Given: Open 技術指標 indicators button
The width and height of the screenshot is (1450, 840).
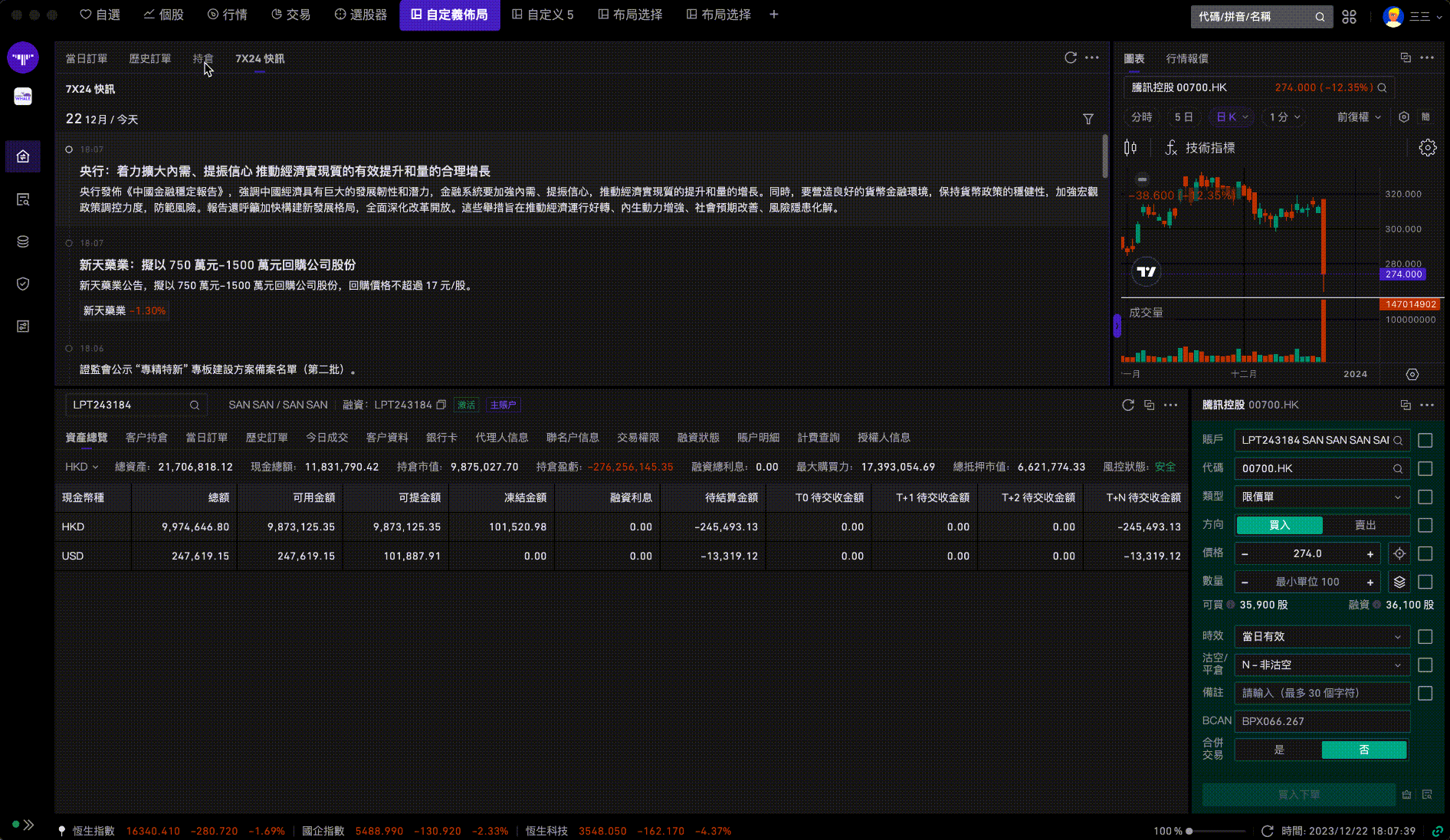Looking at the screenshot, I should (1200, 148).
